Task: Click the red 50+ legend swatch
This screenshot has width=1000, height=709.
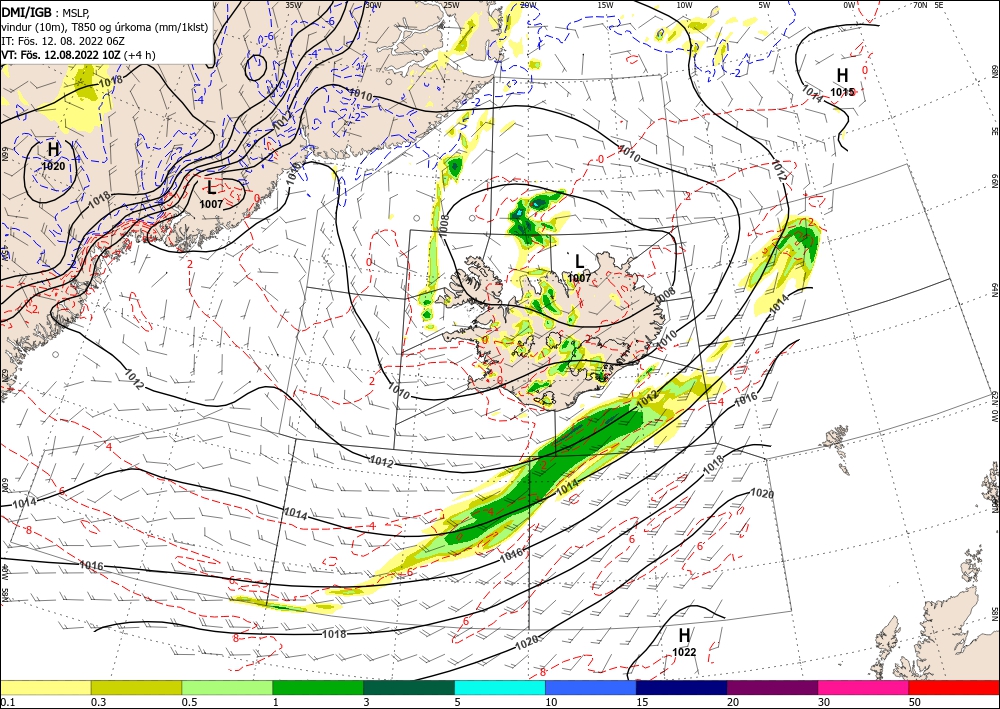Action: coord(954,687)
